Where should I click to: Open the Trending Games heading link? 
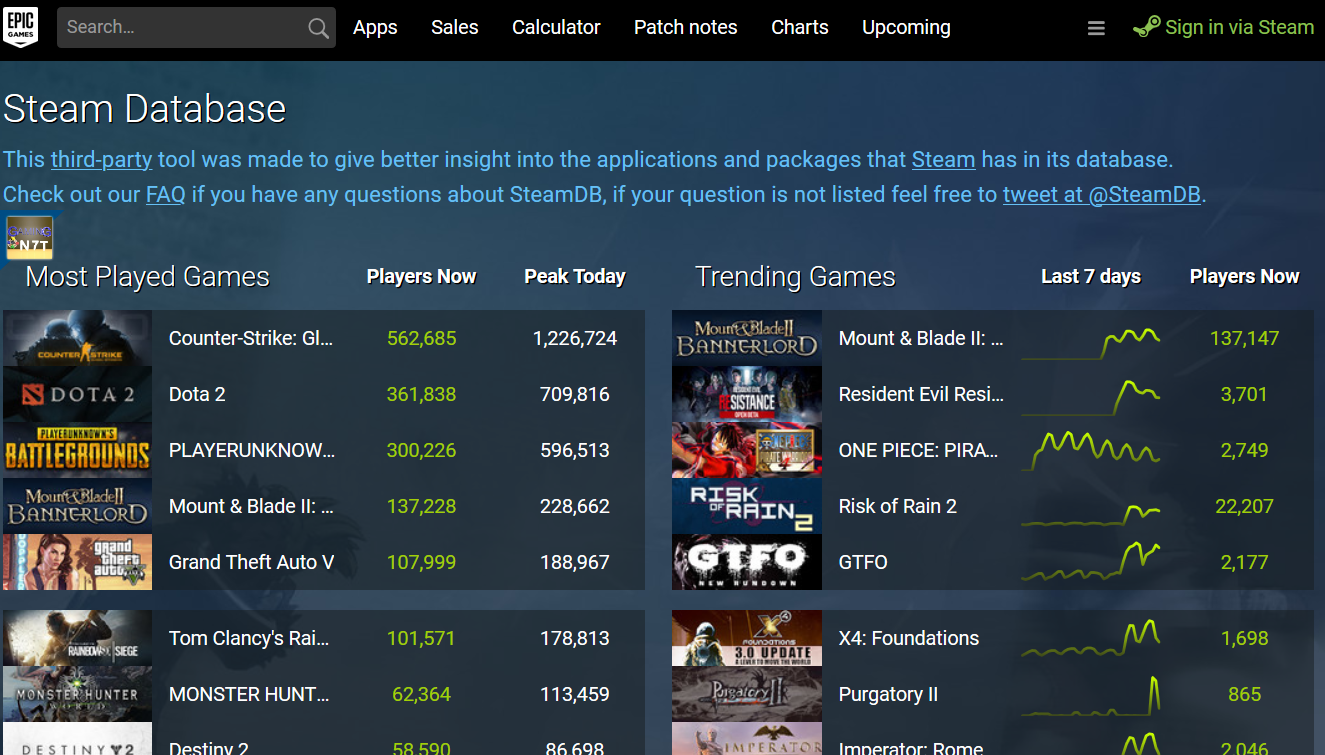coord(795,277)
